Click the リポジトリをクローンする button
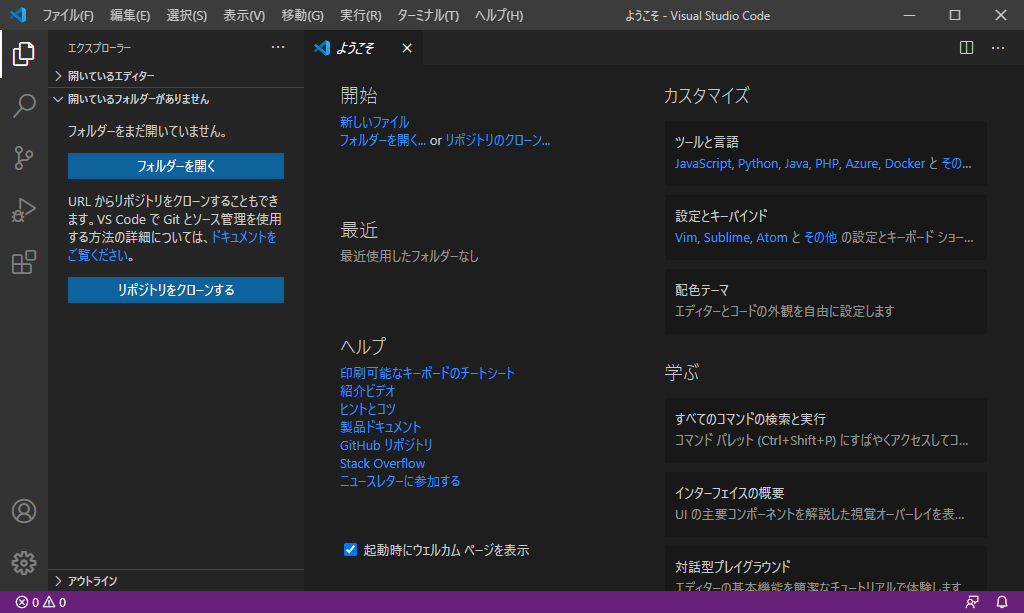Image resolution: width=1024 pixels, height=613 pixels. pyautogui.click(x=176, y=290)
